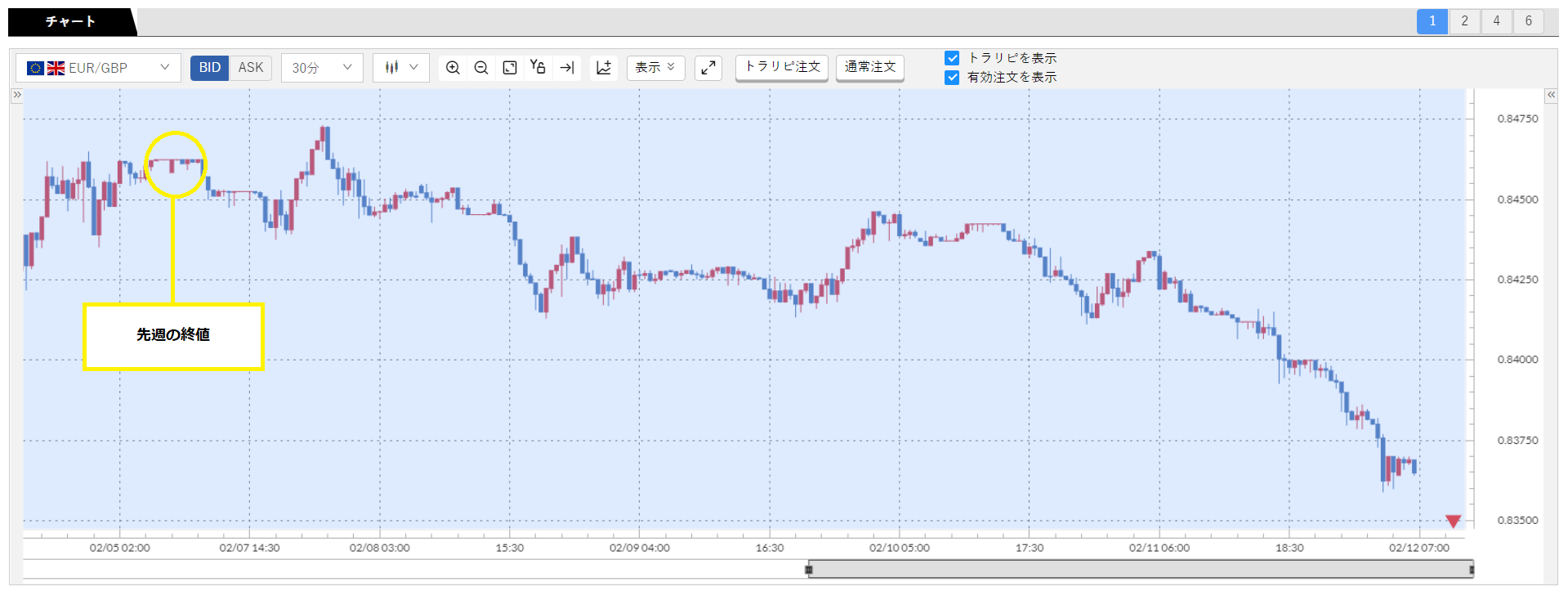This screenshot has width=1568, height=591.
Task: Expand the left panel double-arrow
Action: click(16, 95)
